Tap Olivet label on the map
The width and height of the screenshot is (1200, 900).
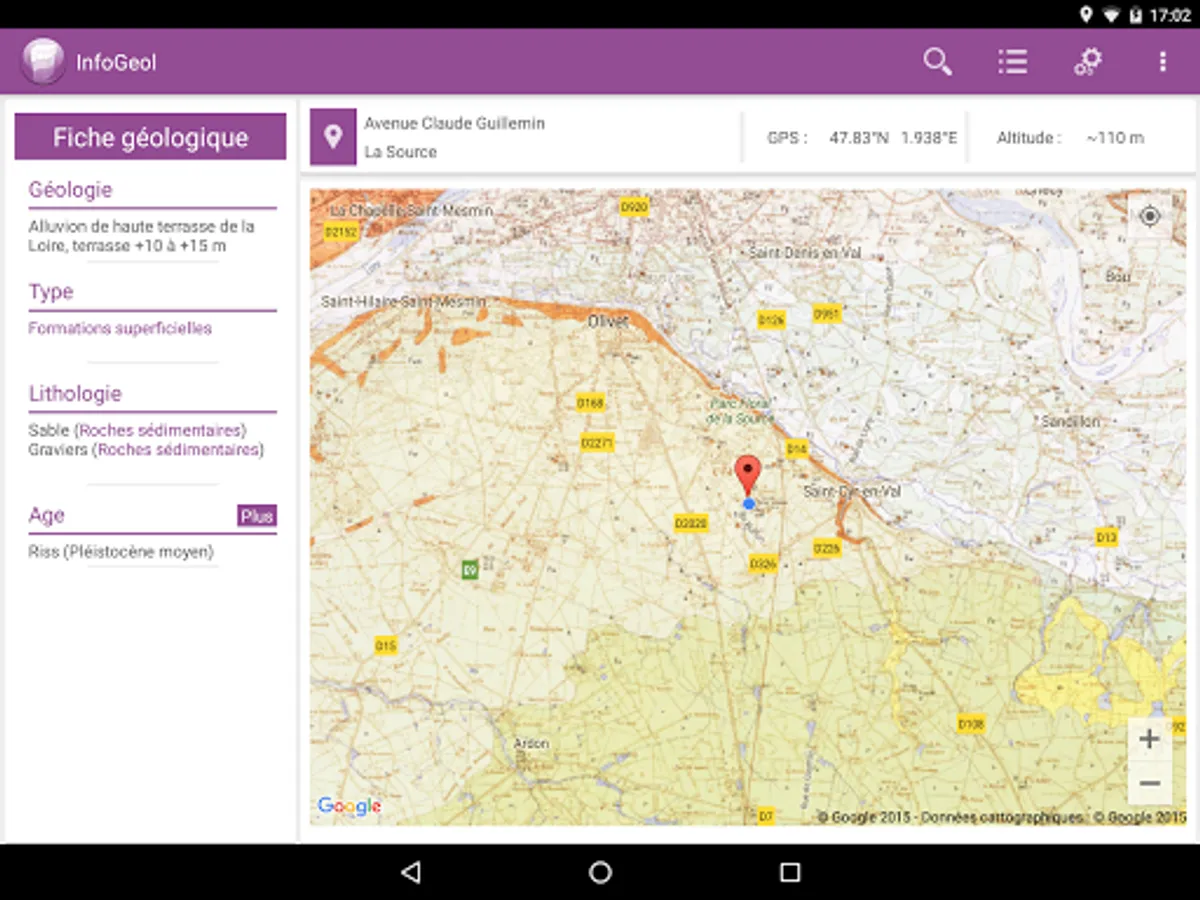click(608, 320)
